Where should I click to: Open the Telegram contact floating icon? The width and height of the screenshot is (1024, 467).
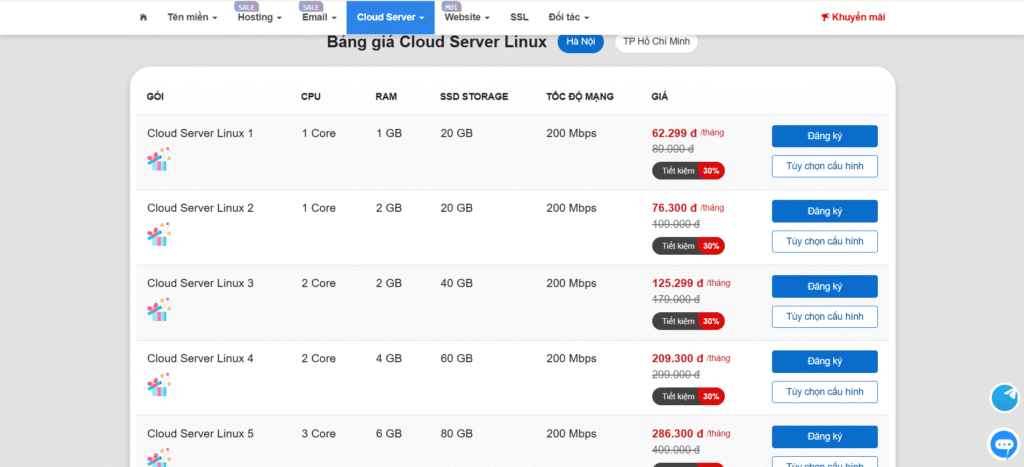point(1004,398)
